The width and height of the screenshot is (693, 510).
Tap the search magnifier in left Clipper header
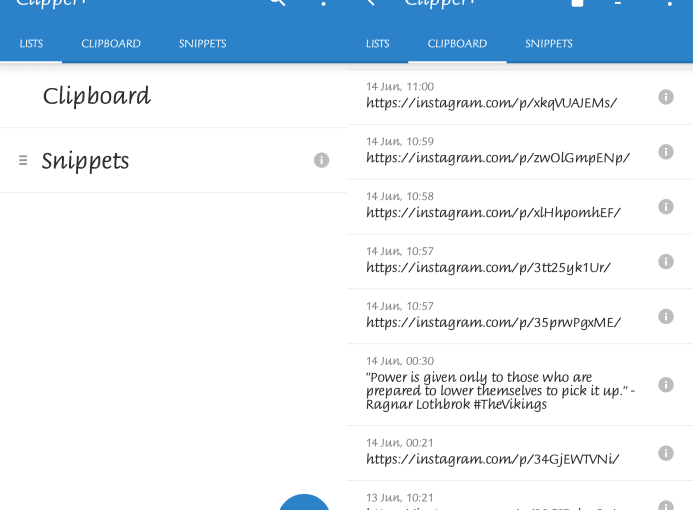(278, 2)
